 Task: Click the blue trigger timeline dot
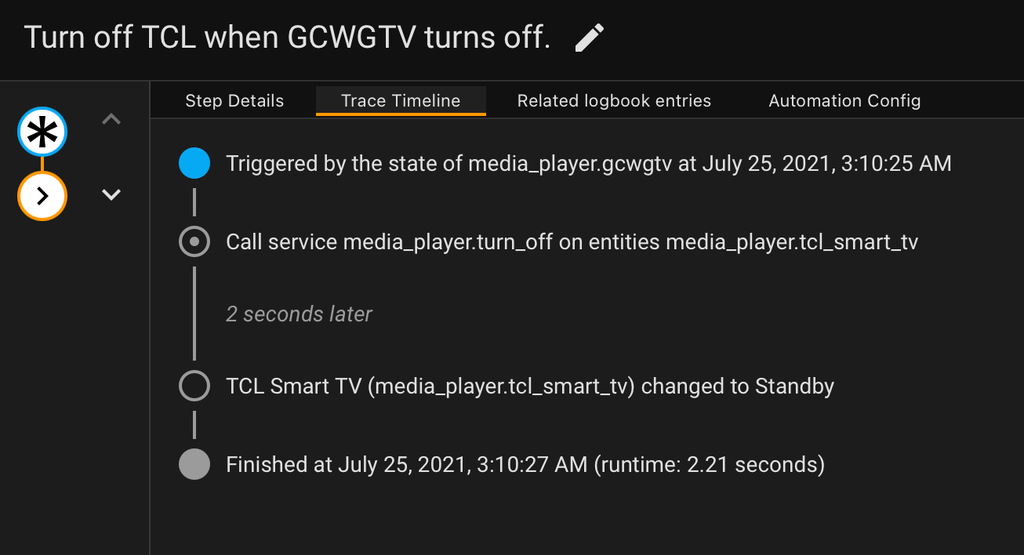pos(195,163)
